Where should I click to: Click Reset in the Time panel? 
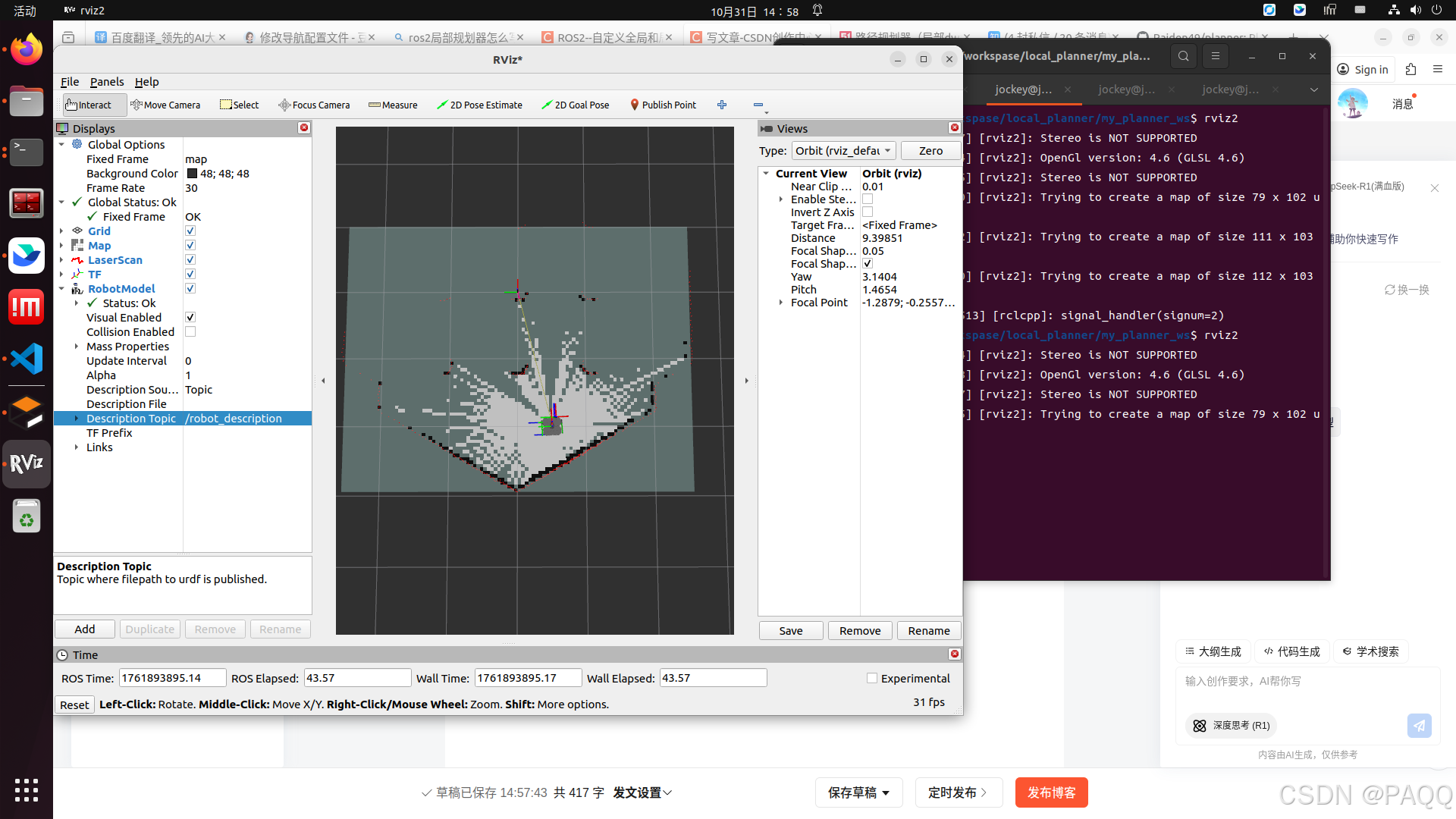74,704
